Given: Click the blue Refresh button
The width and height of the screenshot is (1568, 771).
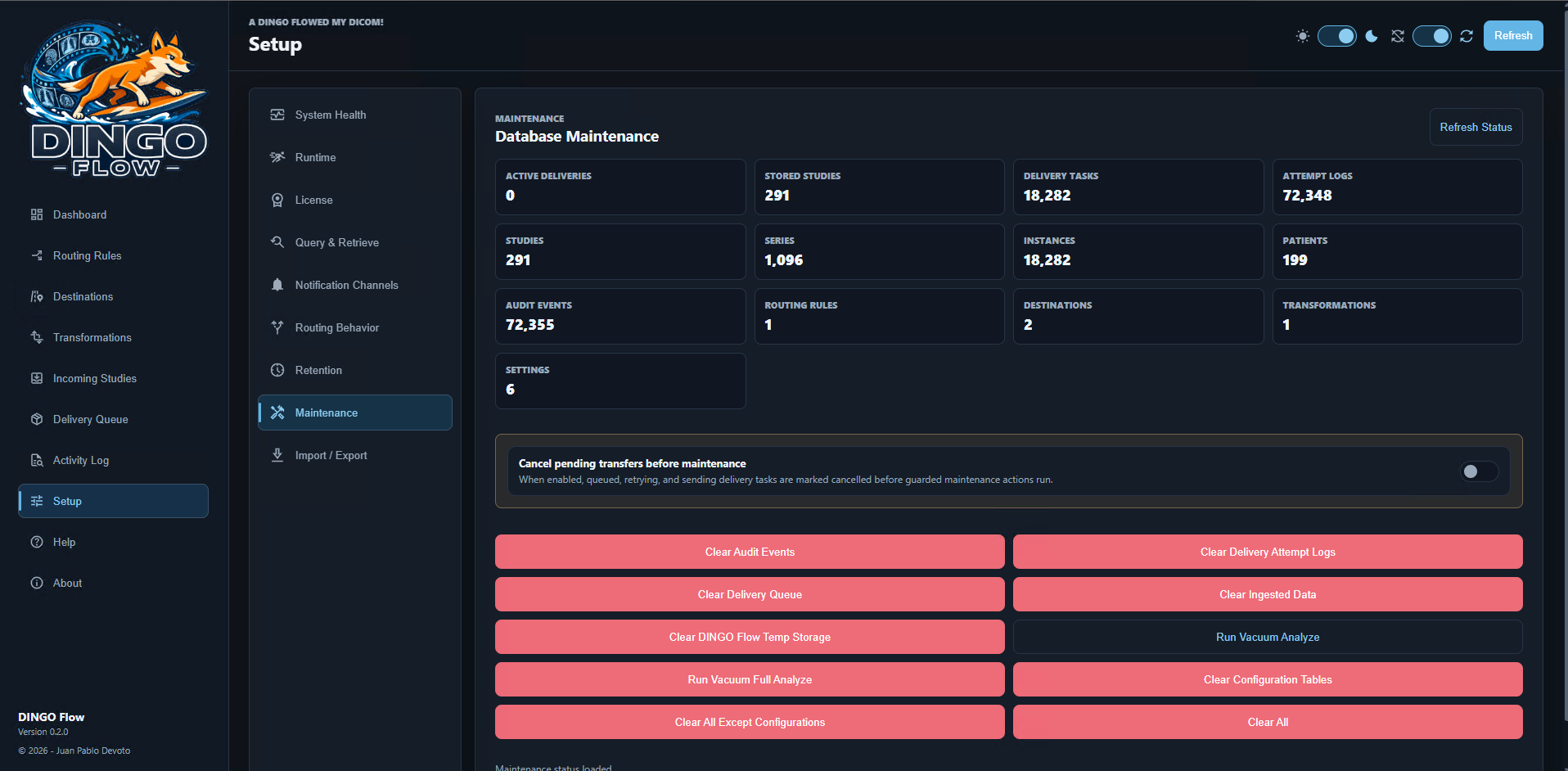Looking at the screenshot, I should [x=1513, y=36].
